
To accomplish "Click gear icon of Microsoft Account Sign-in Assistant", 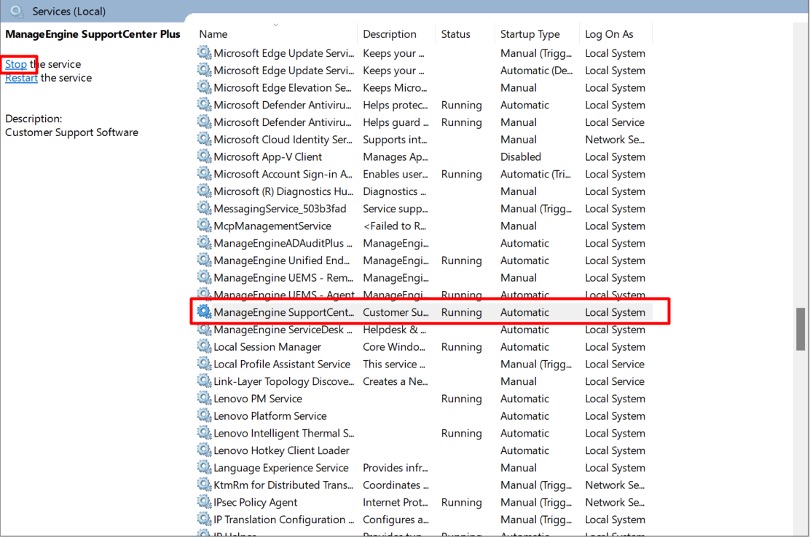I will coord(204,174).
